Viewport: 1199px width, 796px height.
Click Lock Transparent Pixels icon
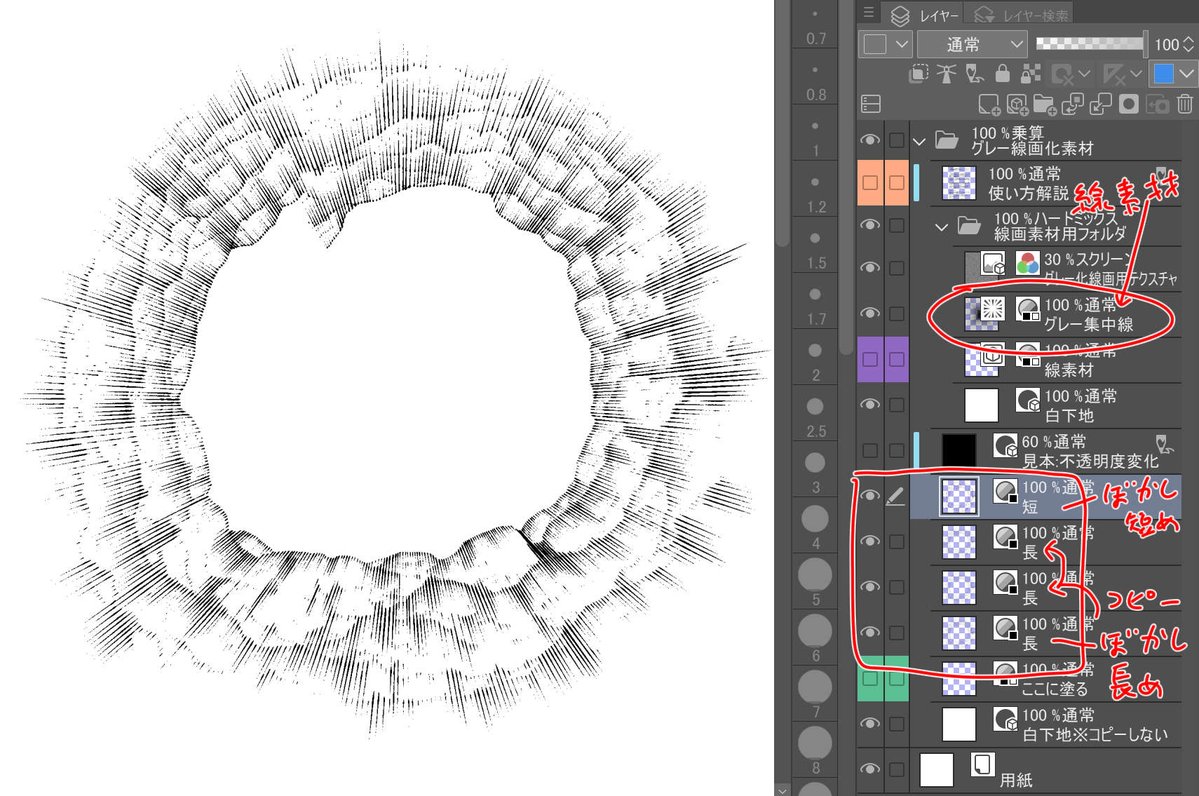click(1031, 73)
